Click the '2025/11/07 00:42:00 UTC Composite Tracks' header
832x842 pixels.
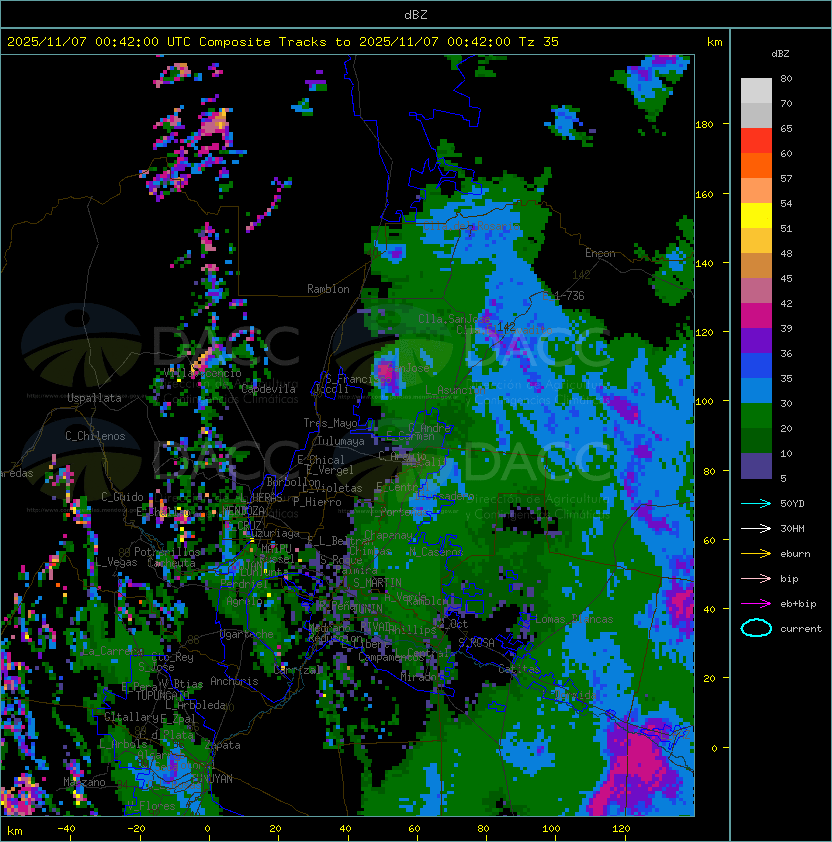pyautogui.click(x=167, y=41)
